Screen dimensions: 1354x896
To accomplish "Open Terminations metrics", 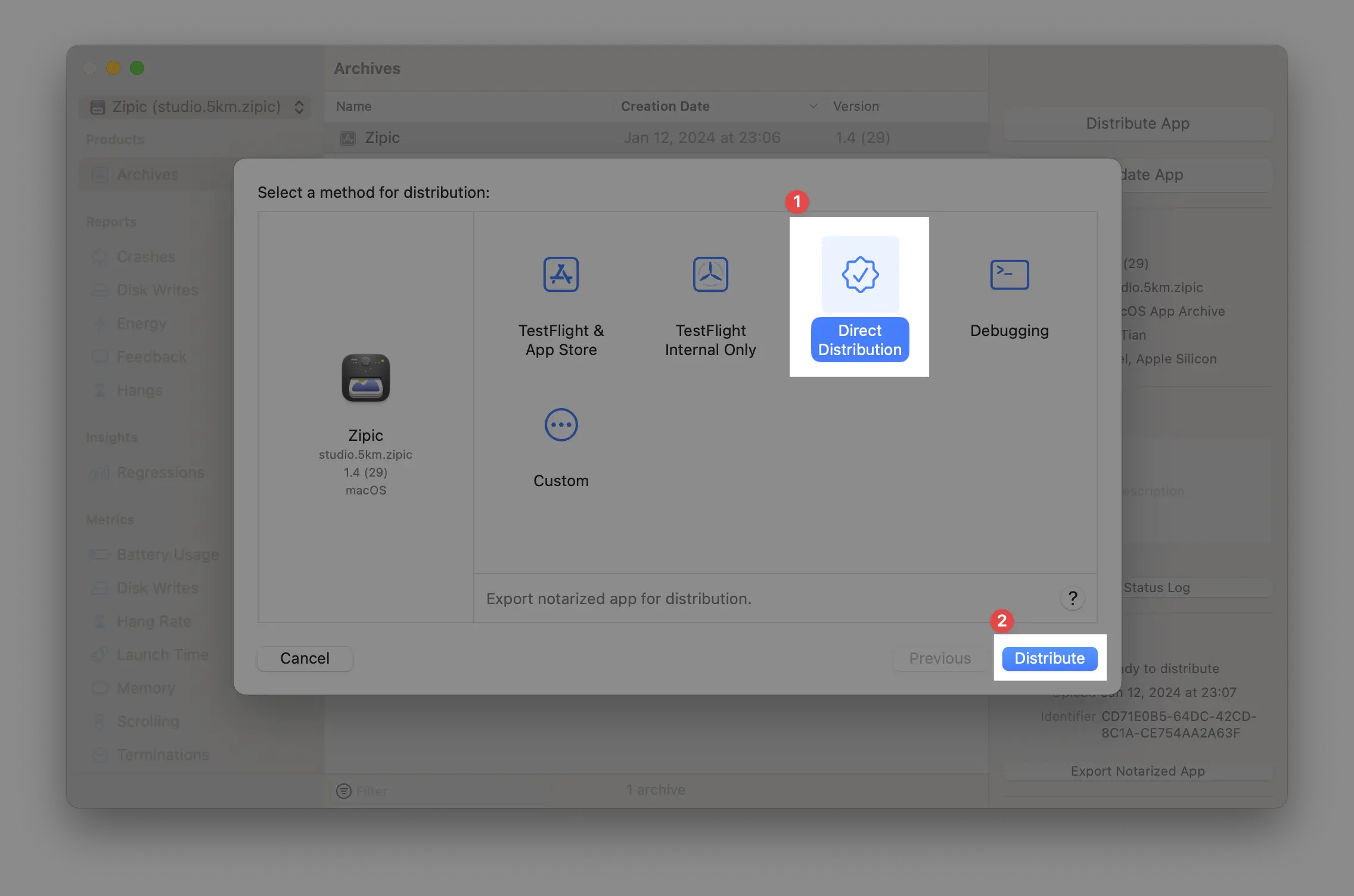I will click(x=163, y=755).
